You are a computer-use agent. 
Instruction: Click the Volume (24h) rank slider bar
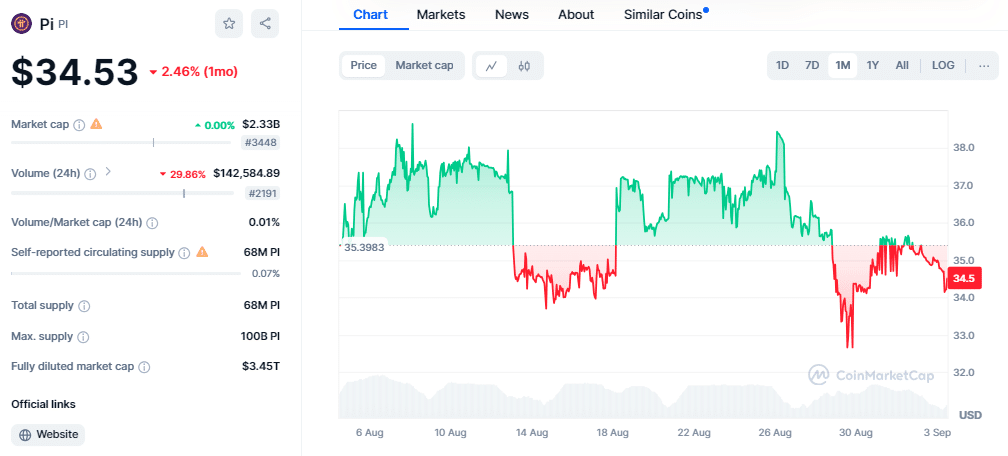click(x=122, y=193)
